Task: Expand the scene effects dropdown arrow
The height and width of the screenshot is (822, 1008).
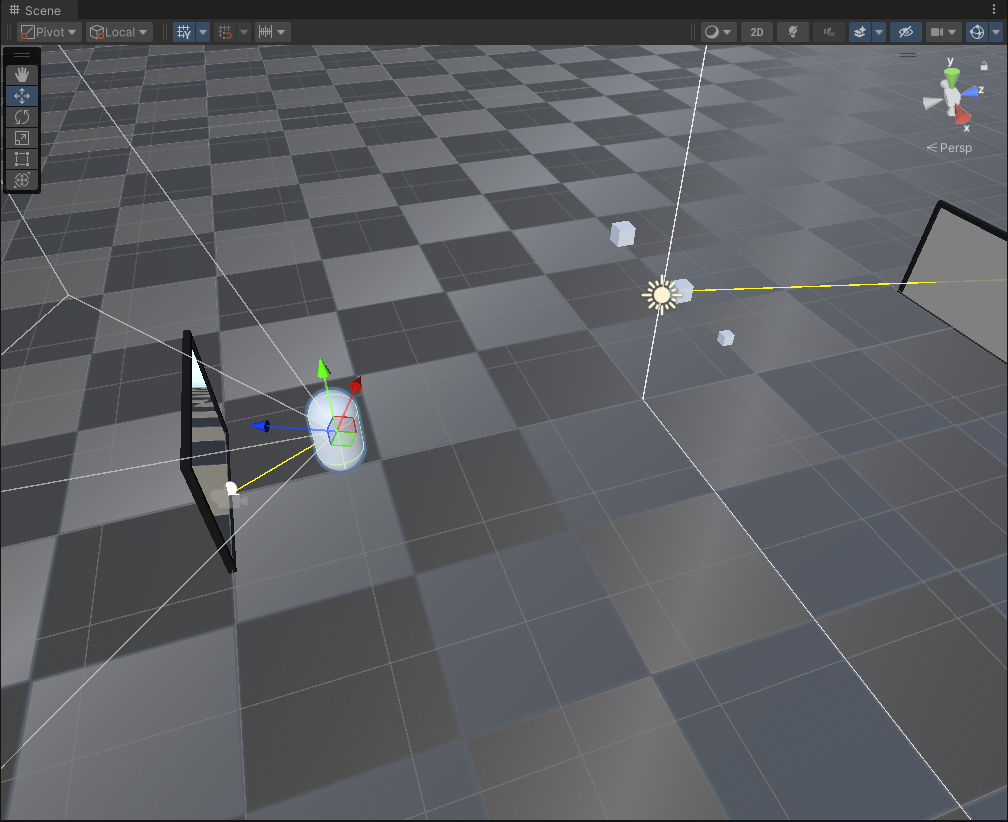Action: click(x=879, y=32)
